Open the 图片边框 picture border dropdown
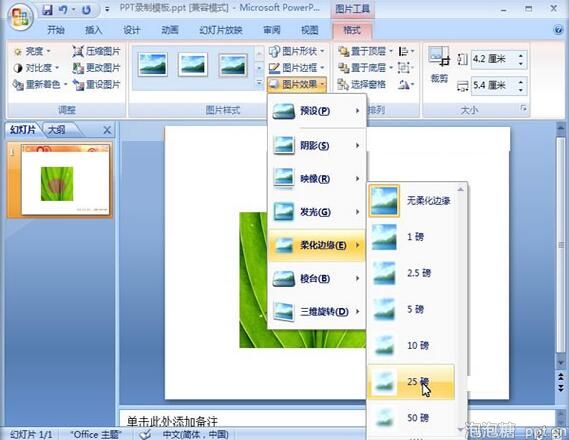Screen dimensions: 569x440 pos(296,68)
